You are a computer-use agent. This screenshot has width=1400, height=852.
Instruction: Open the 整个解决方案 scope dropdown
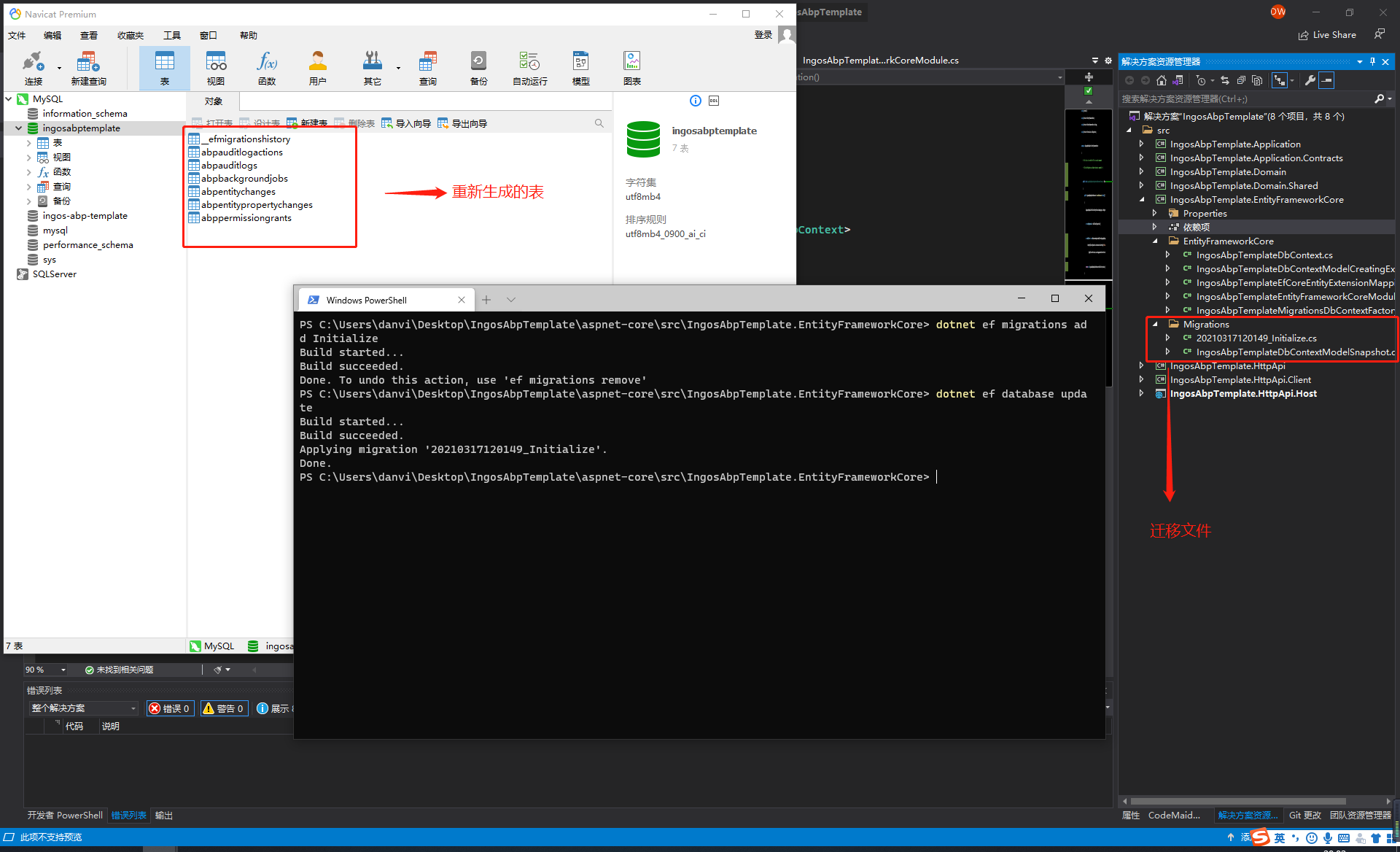(x=84, y=708)
